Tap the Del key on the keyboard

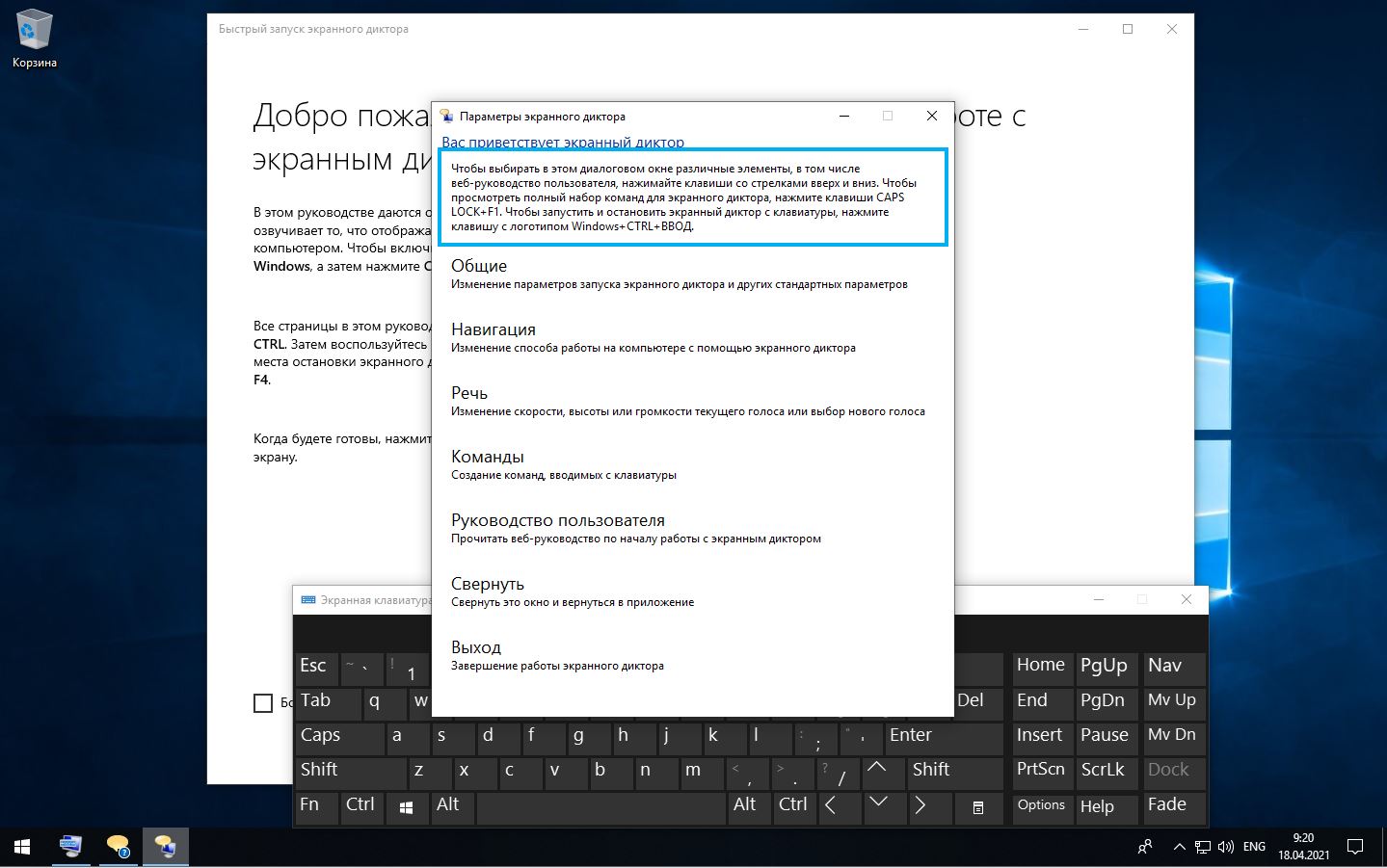pos(978,702)
